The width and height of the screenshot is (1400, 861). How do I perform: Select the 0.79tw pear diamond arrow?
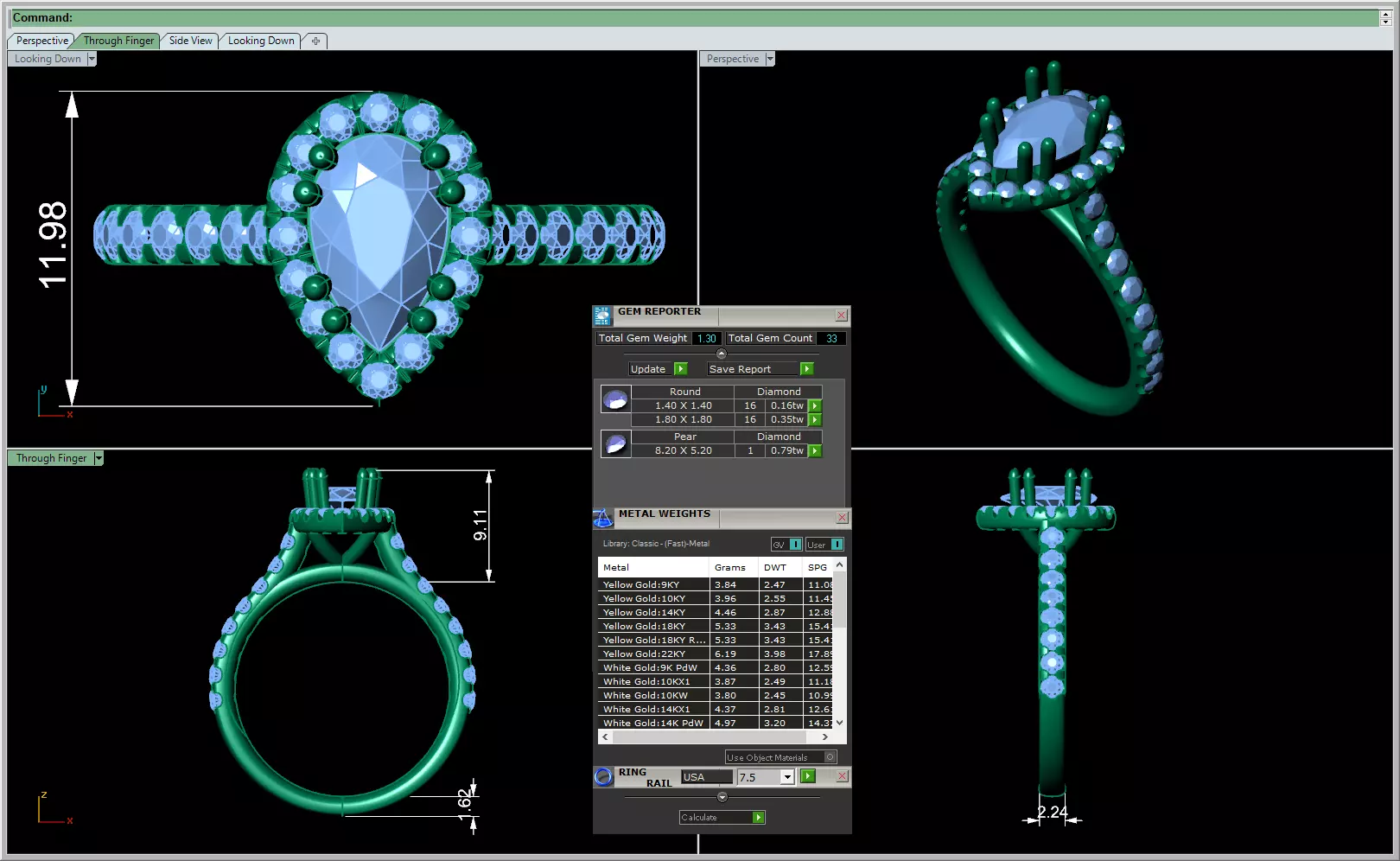[815, 450]
